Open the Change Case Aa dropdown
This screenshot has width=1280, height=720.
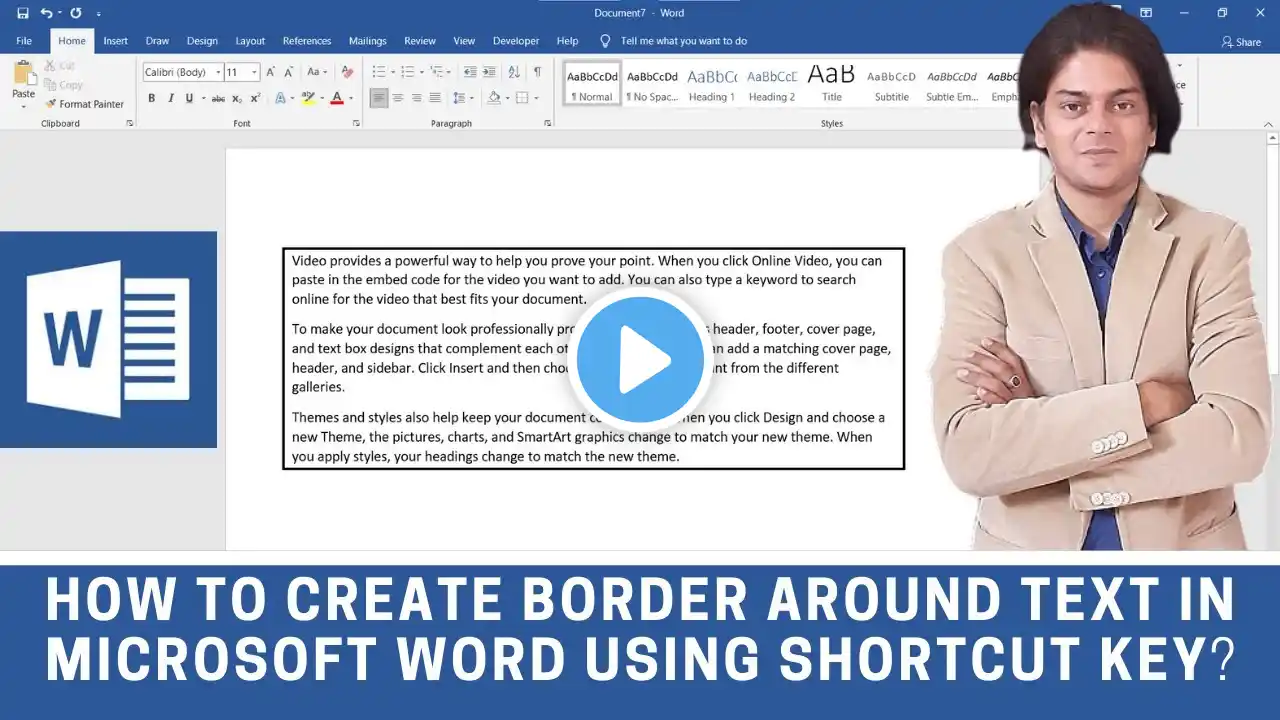[317, 72]
